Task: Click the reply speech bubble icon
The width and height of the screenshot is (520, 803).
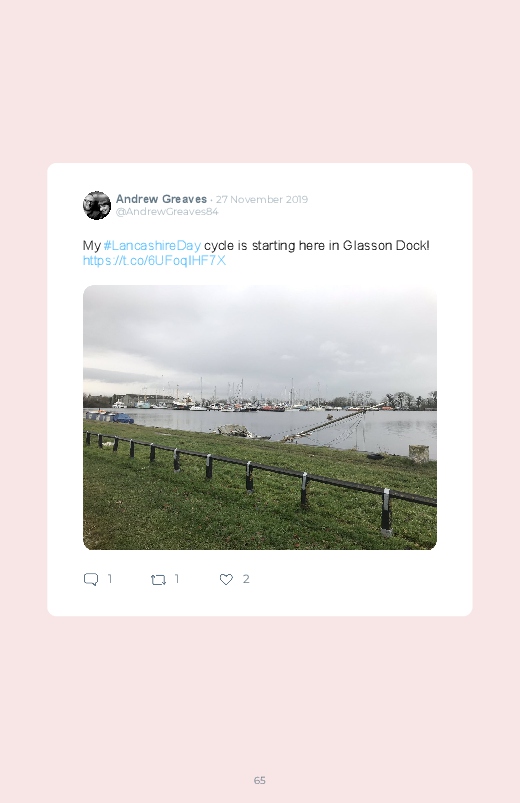Action: tap(91, 579)
